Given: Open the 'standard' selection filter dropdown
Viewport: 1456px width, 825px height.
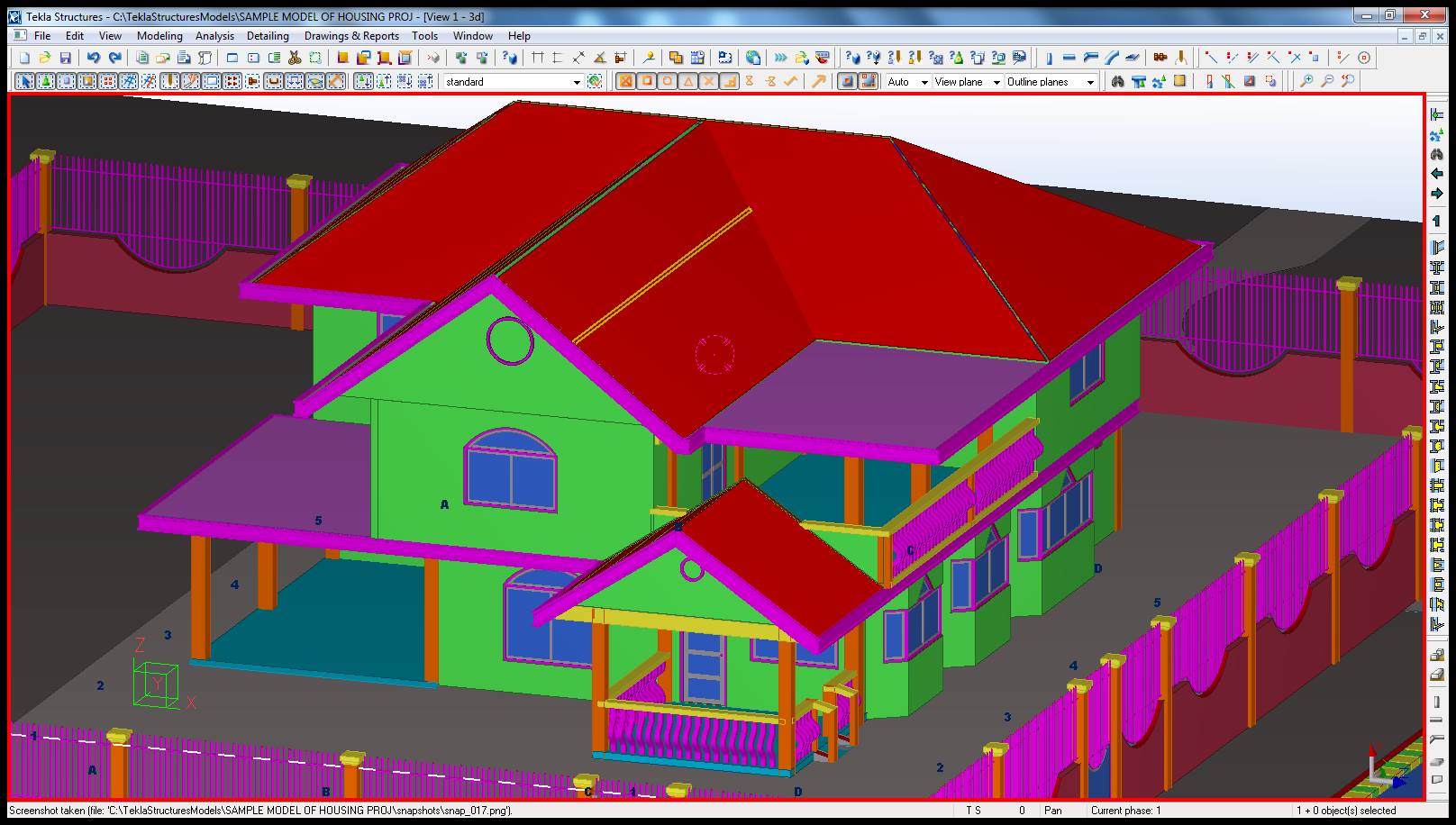Looking at the screenshot, I should point(577,82).
